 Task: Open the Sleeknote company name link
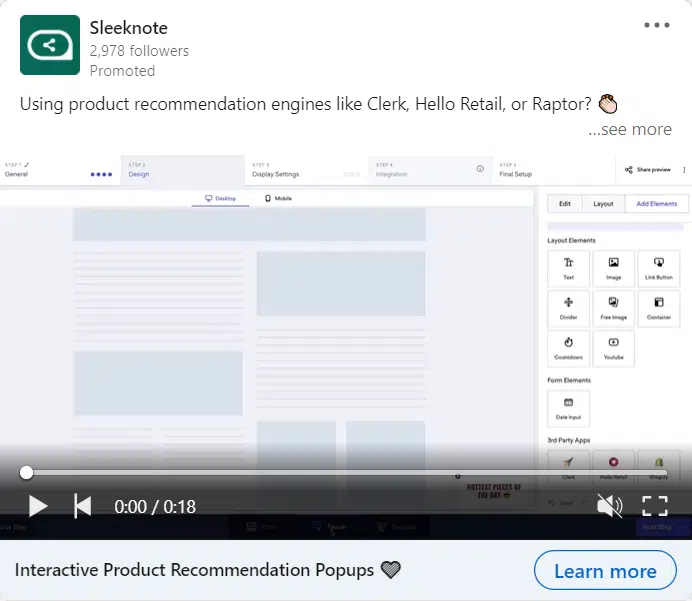(130, 27)
